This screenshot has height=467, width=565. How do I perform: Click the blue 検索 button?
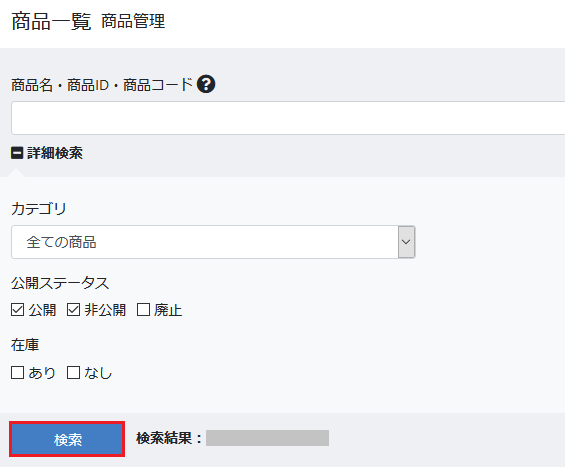(x=67, y=439)
